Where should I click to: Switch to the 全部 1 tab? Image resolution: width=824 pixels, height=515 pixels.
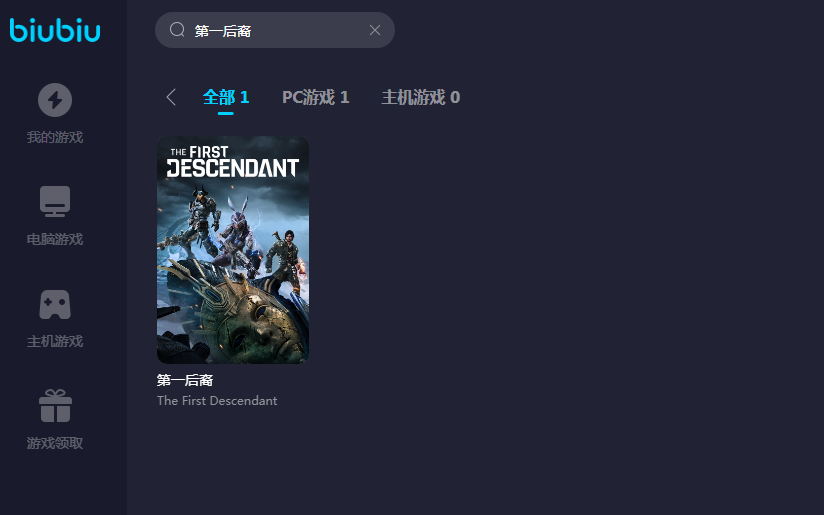point(226,97)
